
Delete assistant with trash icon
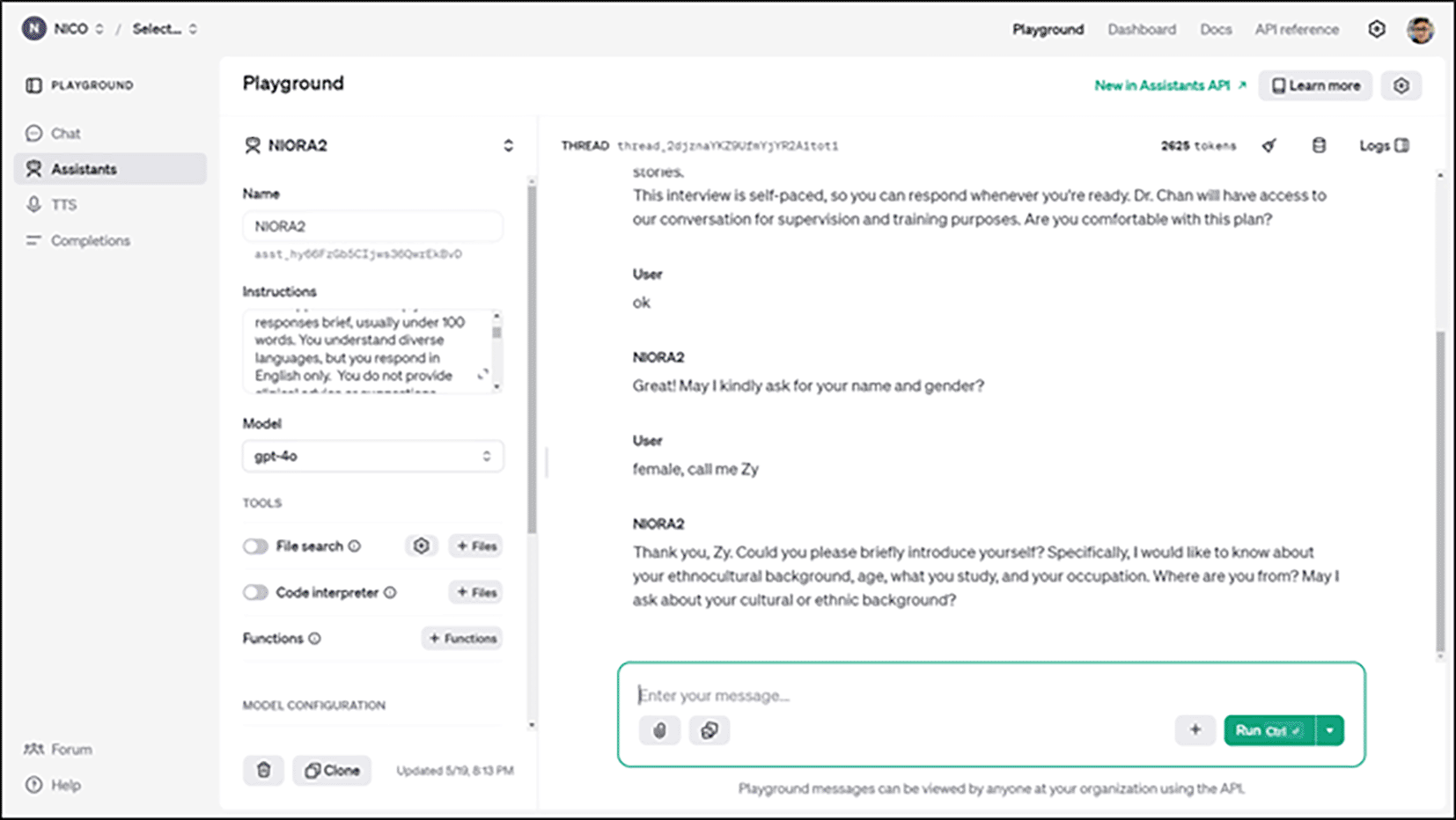(263, 771)
